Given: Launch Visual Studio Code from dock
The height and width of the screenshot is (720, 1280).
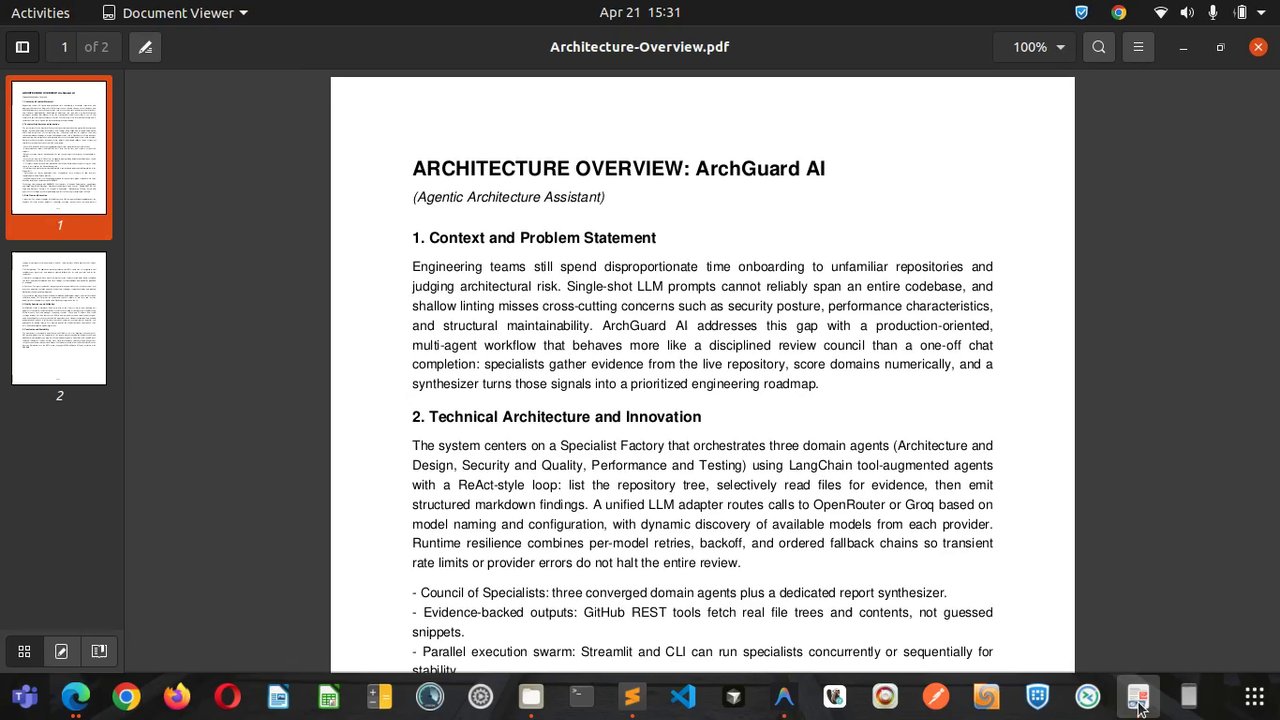Looking at the screenshot, I should 683,696.
